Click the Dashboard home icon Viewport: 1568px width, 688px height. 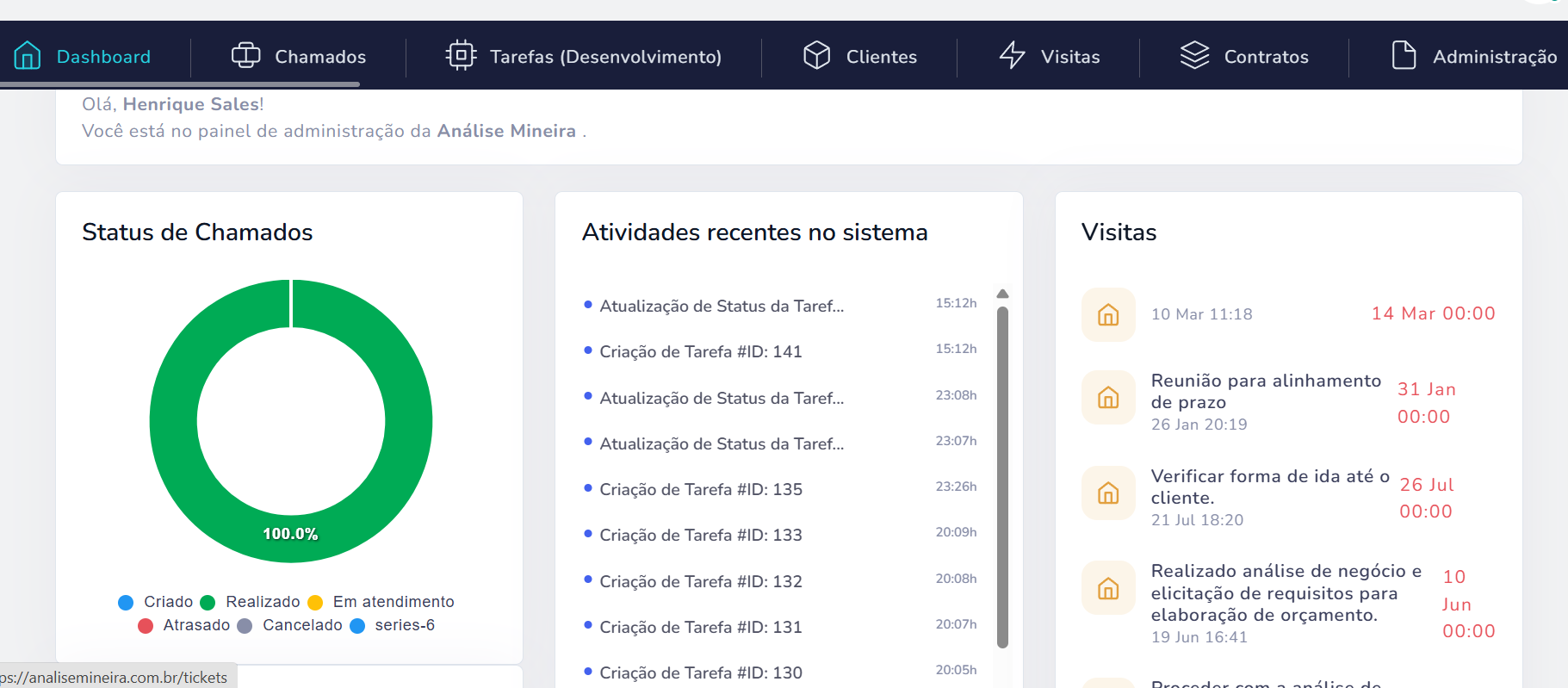coord(28,56)
